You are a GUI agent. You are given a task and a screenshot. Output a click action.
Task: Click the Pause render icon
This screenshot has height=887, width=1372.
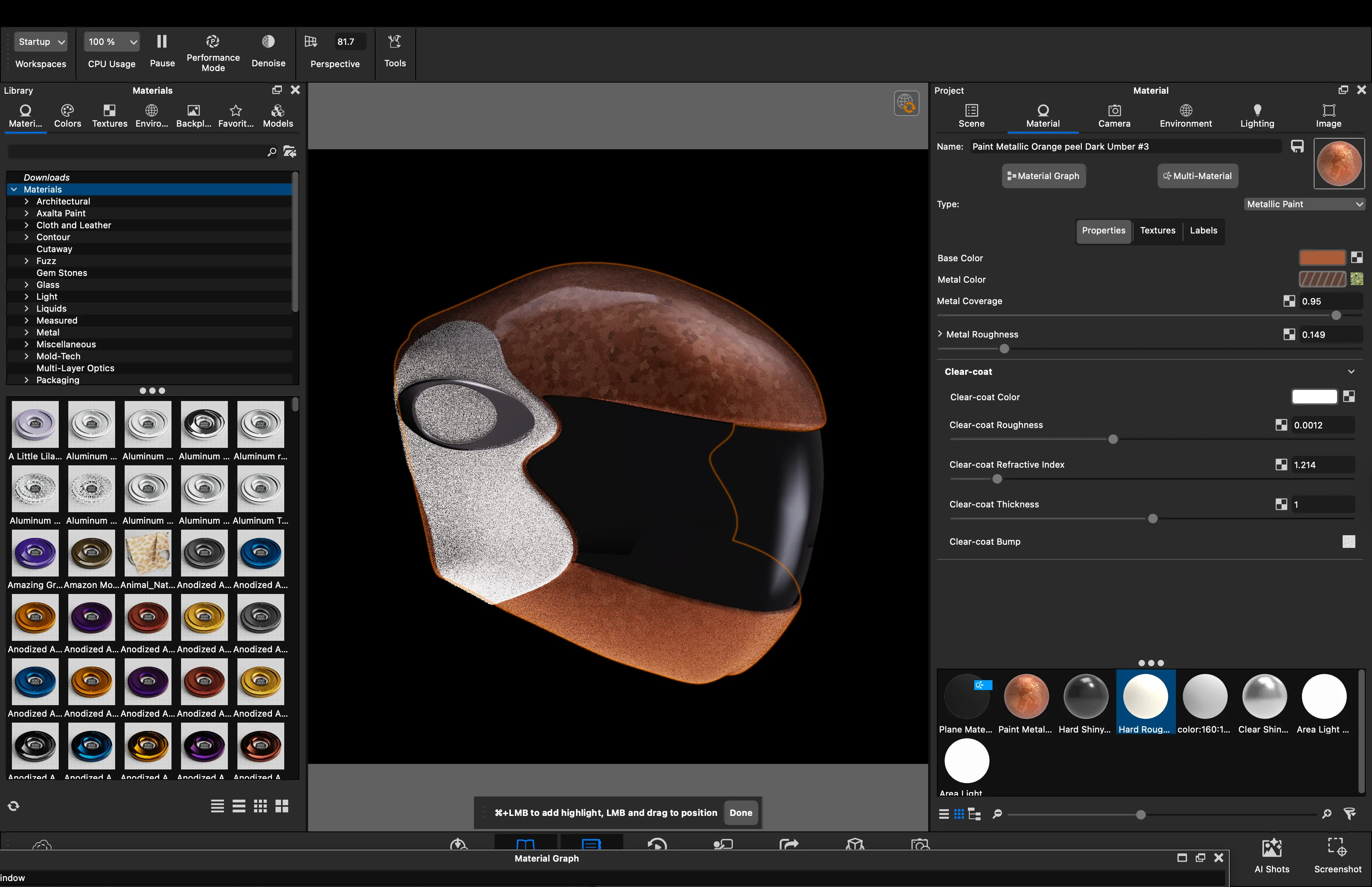(162, 41)
